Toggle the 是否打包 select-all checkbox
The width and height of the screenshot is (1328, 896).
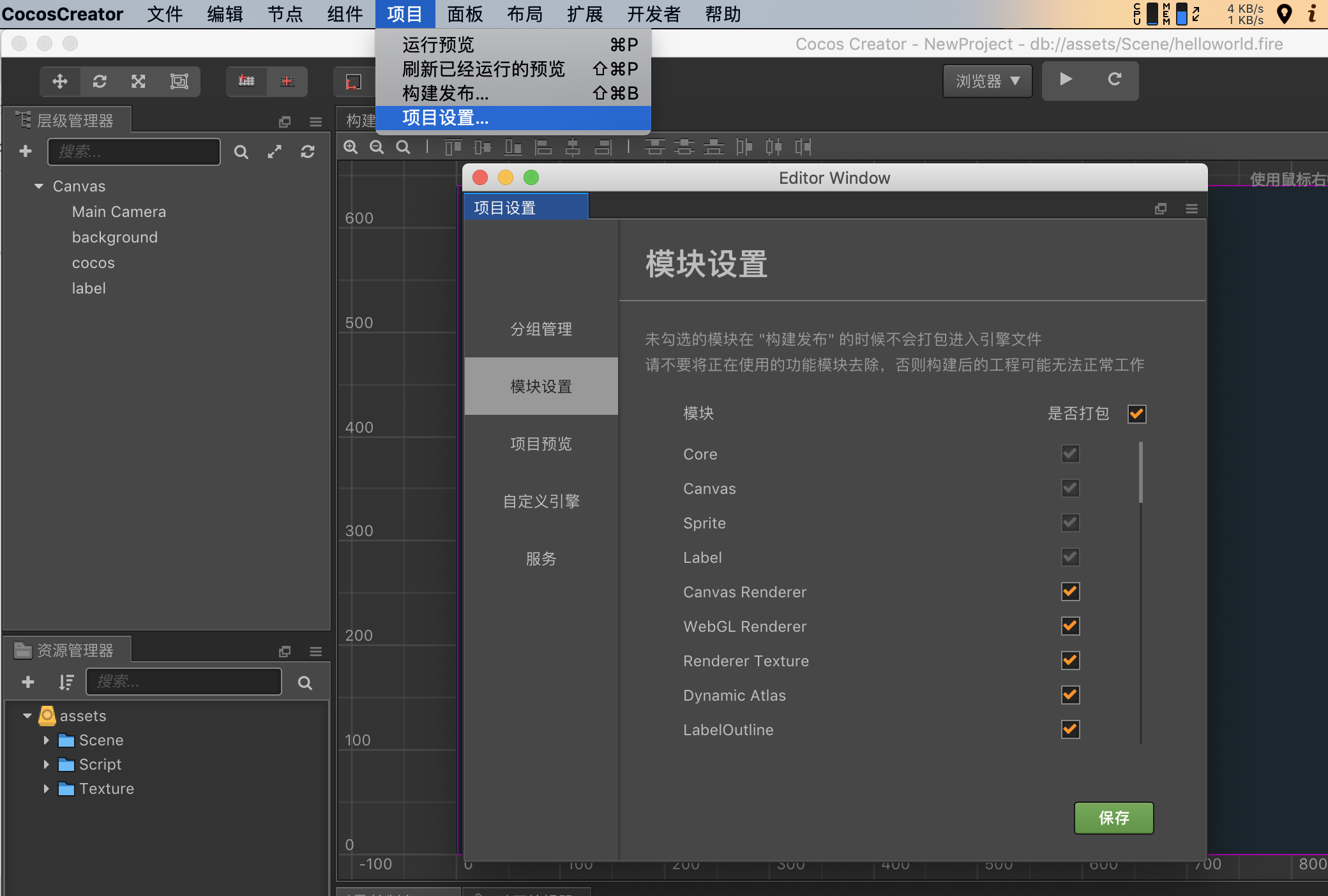1136,414
